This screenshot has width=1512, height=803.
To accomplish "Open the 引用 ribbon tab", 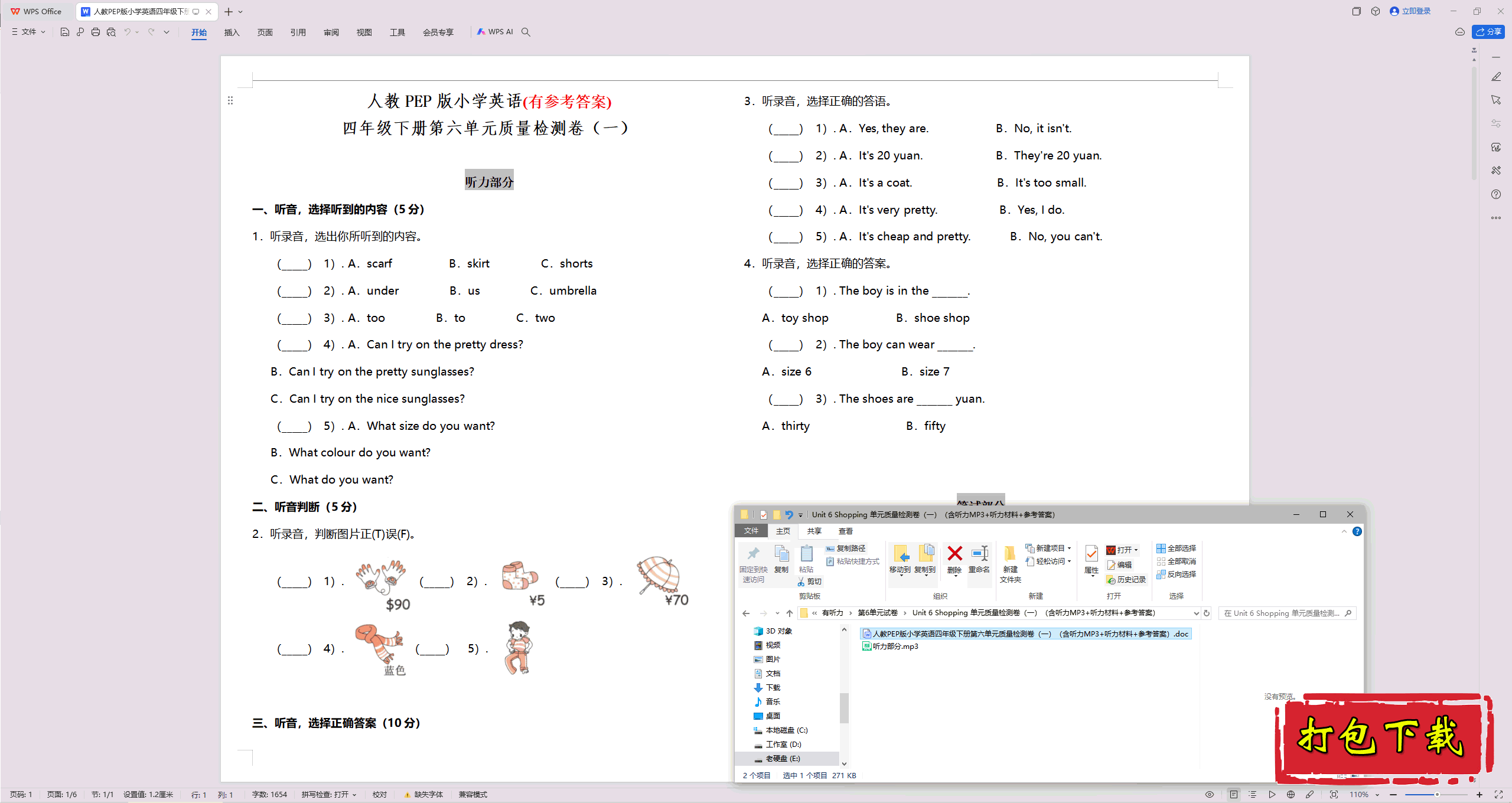I will pyautogui.click(x=298, y=32).
